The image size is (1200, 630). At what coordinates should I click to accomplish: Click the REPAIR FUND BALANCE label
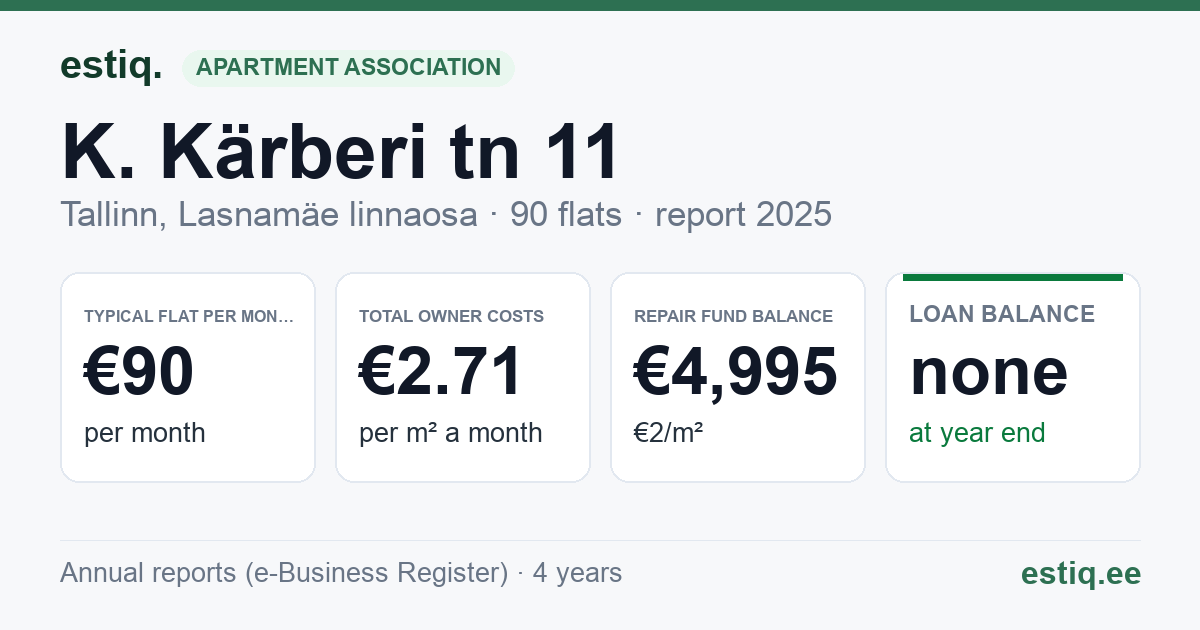click(733, 316)
